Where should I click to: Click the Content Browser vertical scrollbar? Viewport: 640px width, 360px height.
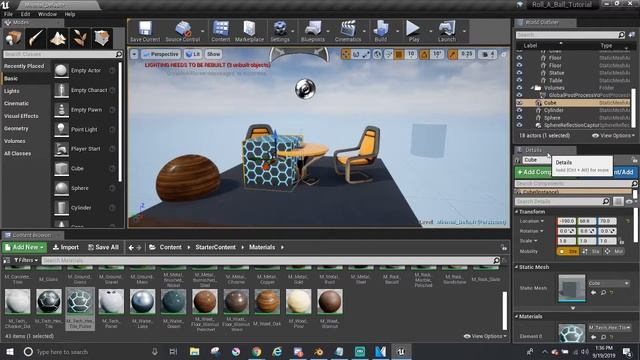pos(504,311)
